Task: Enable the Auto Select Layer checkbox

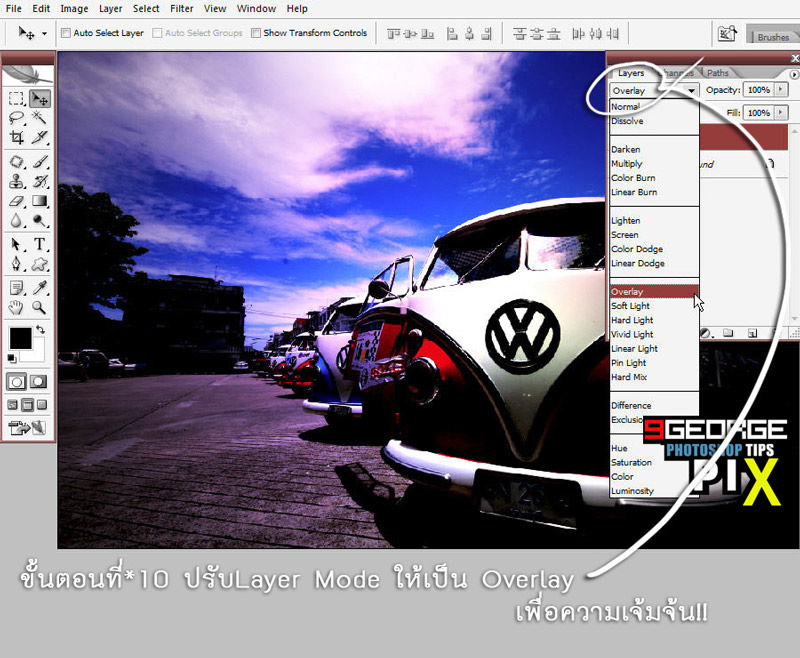Action: [x=66, y=33]
